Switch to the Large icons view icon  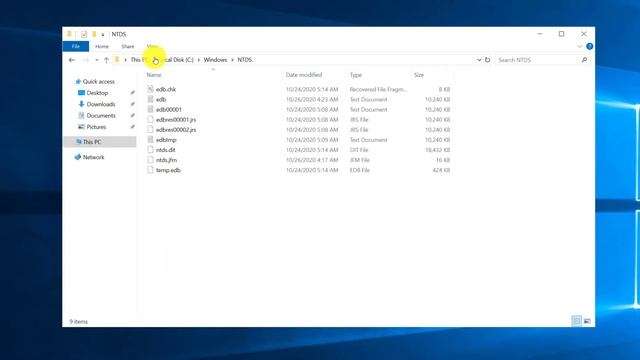[x=587, y=321]
